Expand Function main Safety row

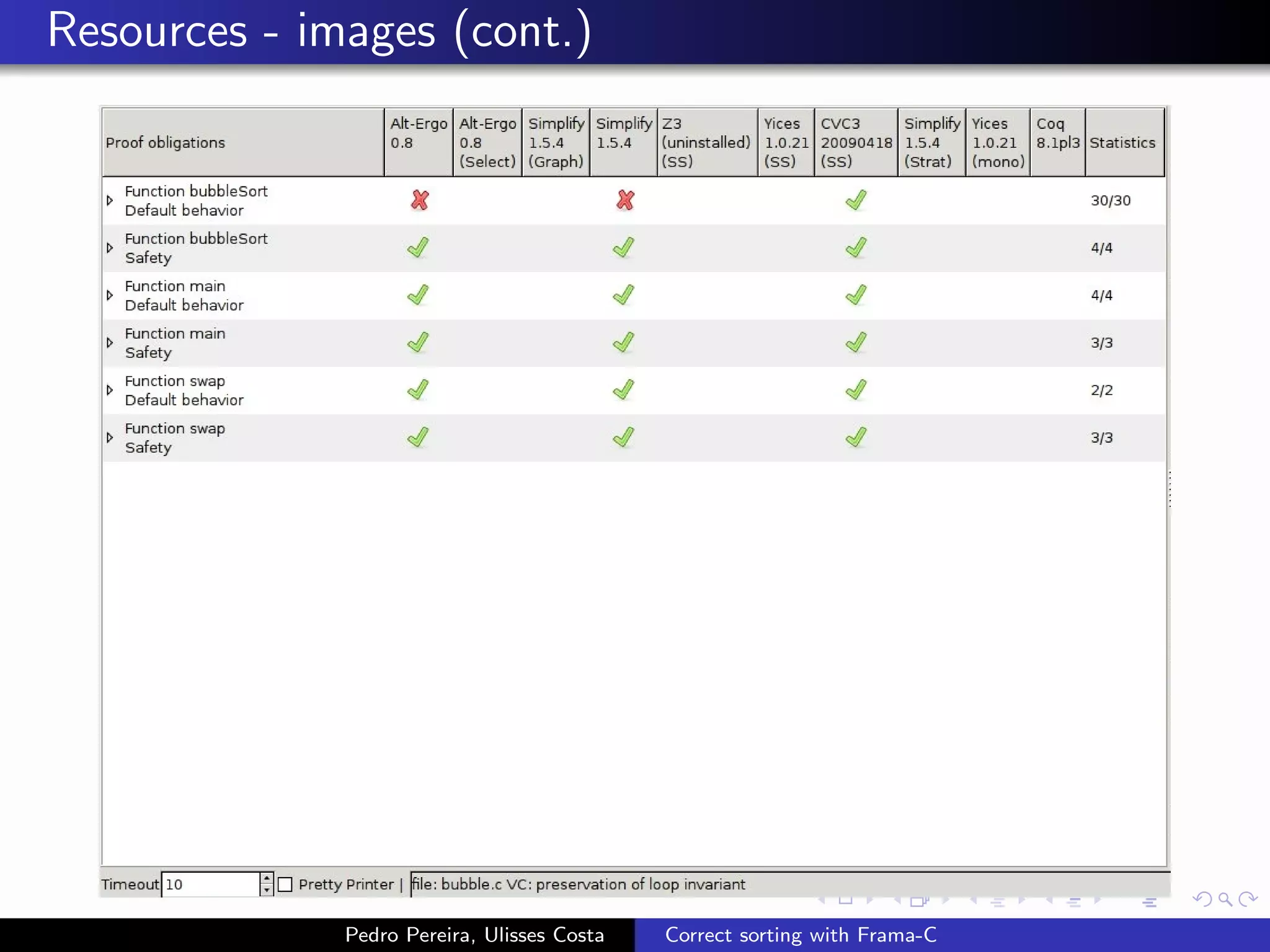pos(110,343)
